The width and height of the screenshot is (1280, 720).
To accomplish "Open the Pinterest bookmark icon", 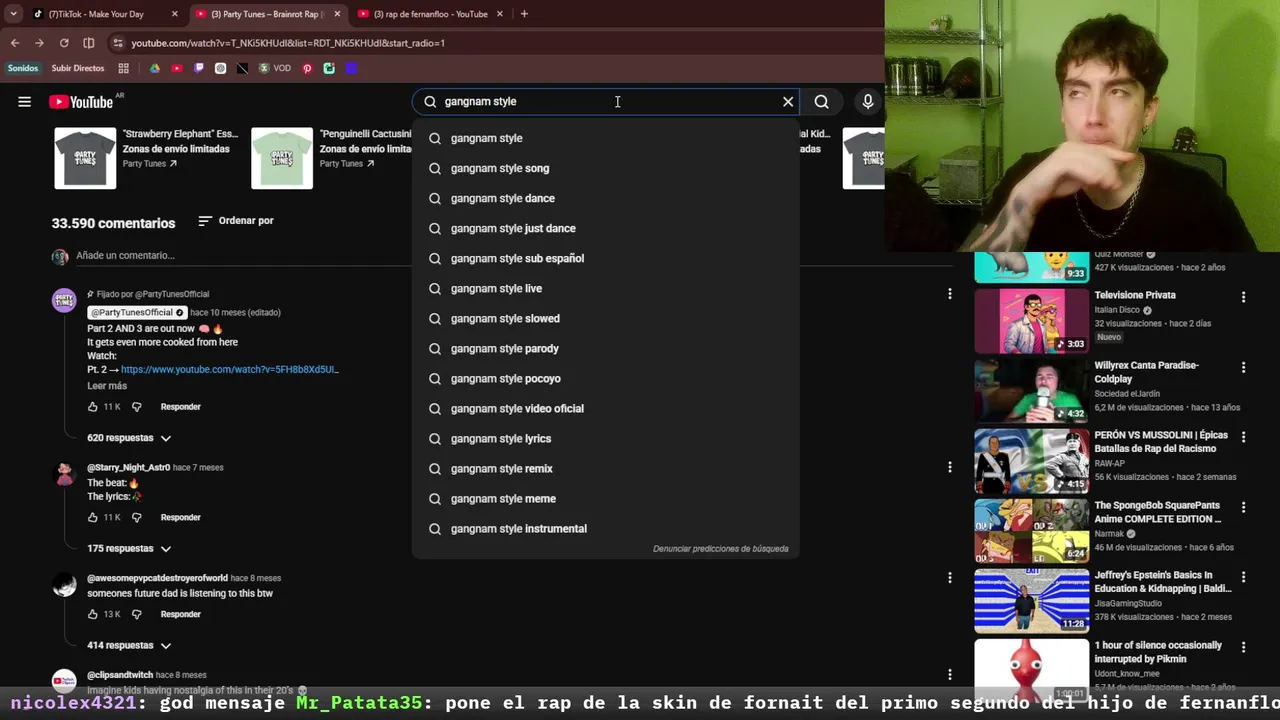I will click(x=307, y=68).
